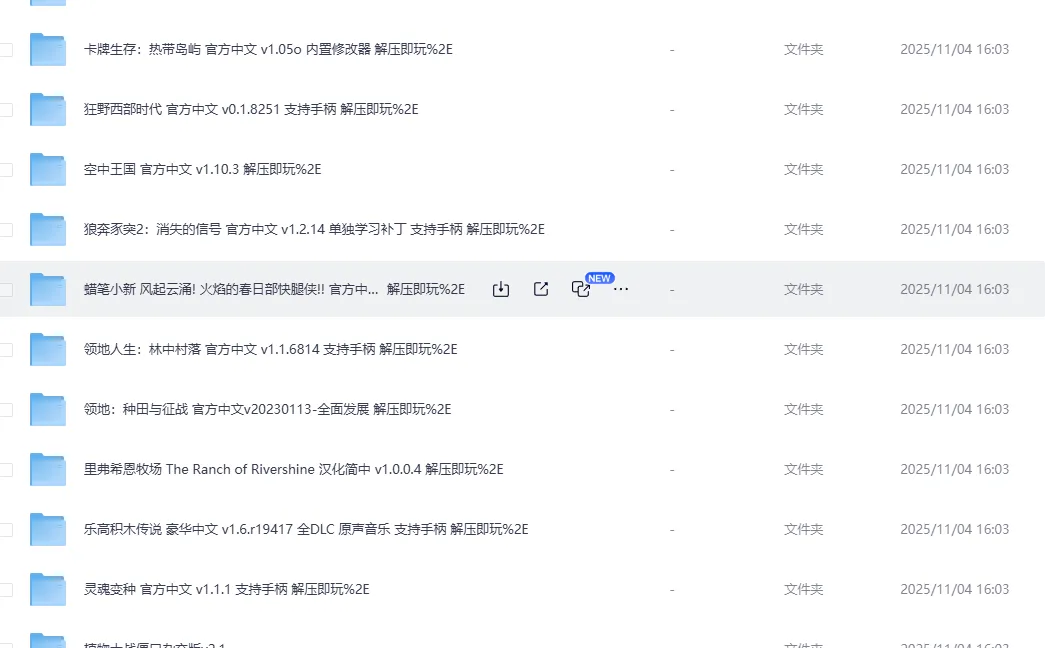
Task: Click date 2025/11/04 16:03 of 乐高积木传说 row
Action: tap(954, 529)
